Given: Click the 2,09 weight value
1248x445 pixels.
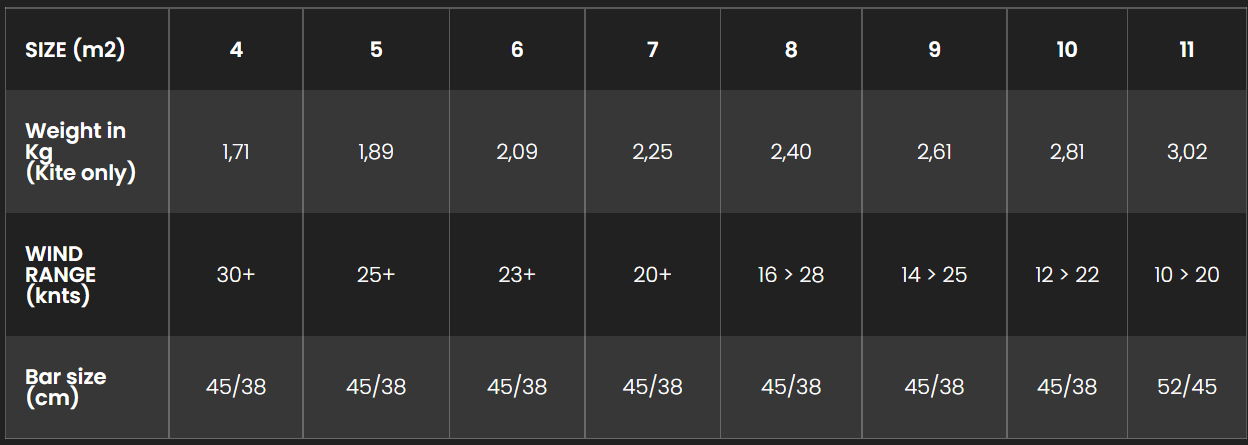Looking at the screenshot, I should tap(517, 152).
